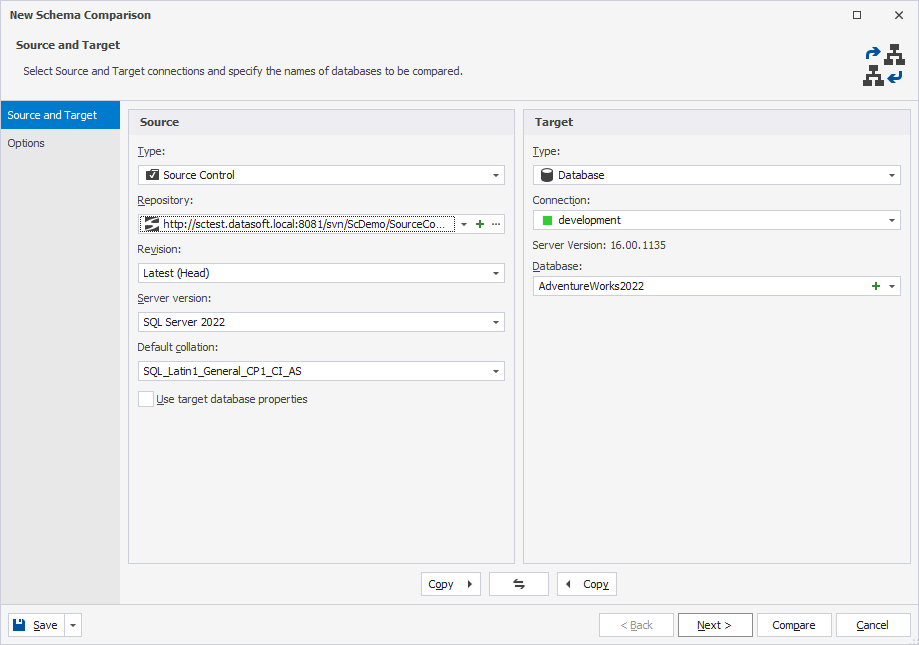Click the ellipsis button next to Repository

click(496, 223)
